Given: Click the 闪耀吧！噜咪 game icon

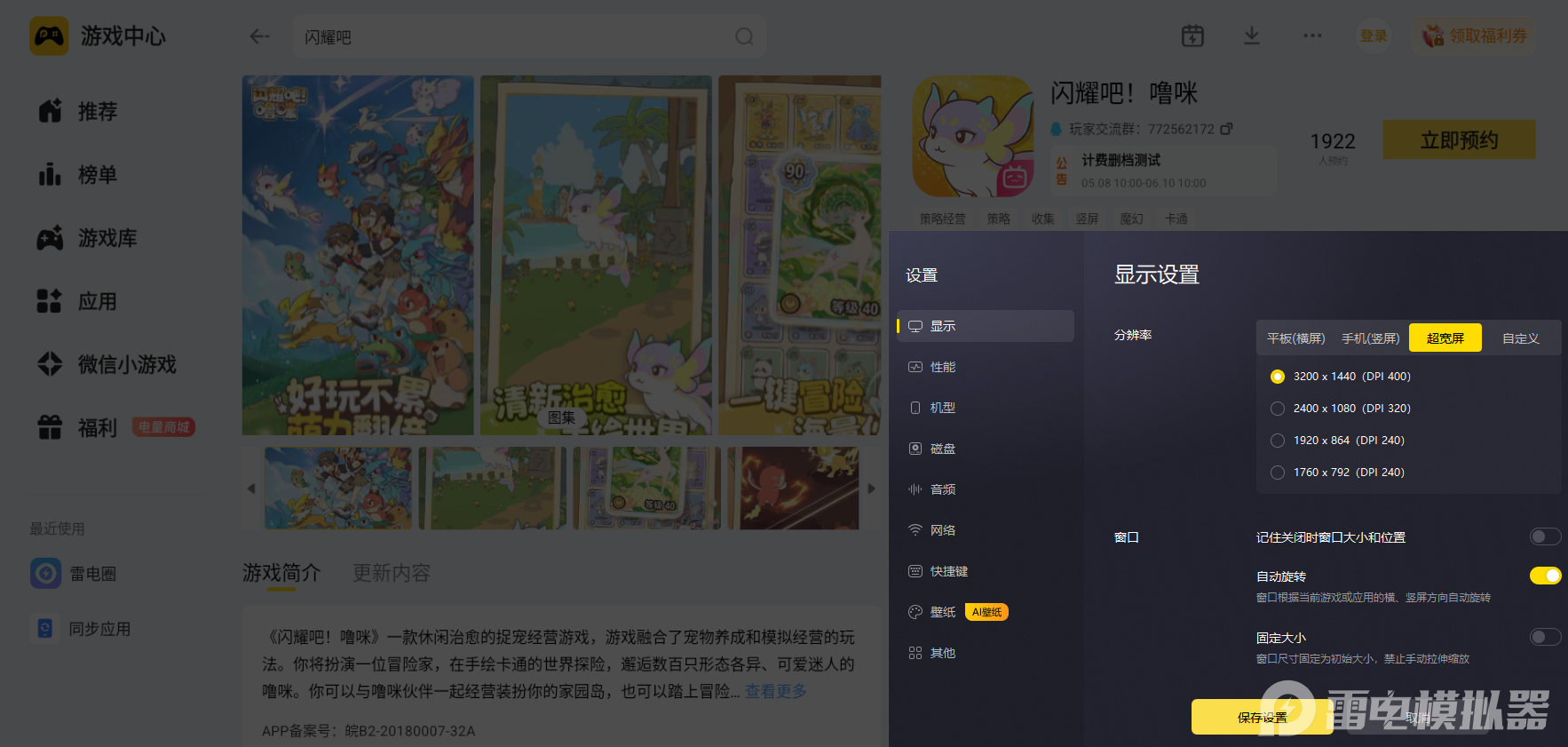Looking at the screenshot, I should tap(973, 136).
